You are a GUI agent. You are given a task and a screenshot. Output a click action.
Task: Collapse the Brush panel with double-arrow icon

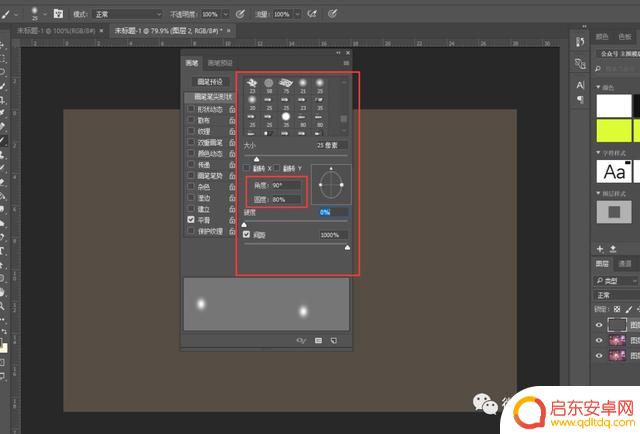point(338,53)
